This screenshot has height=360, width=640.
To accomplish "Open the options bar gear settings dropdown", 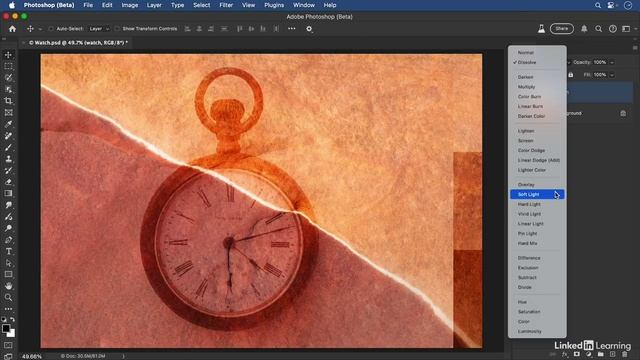I will (x=309, y=29).
